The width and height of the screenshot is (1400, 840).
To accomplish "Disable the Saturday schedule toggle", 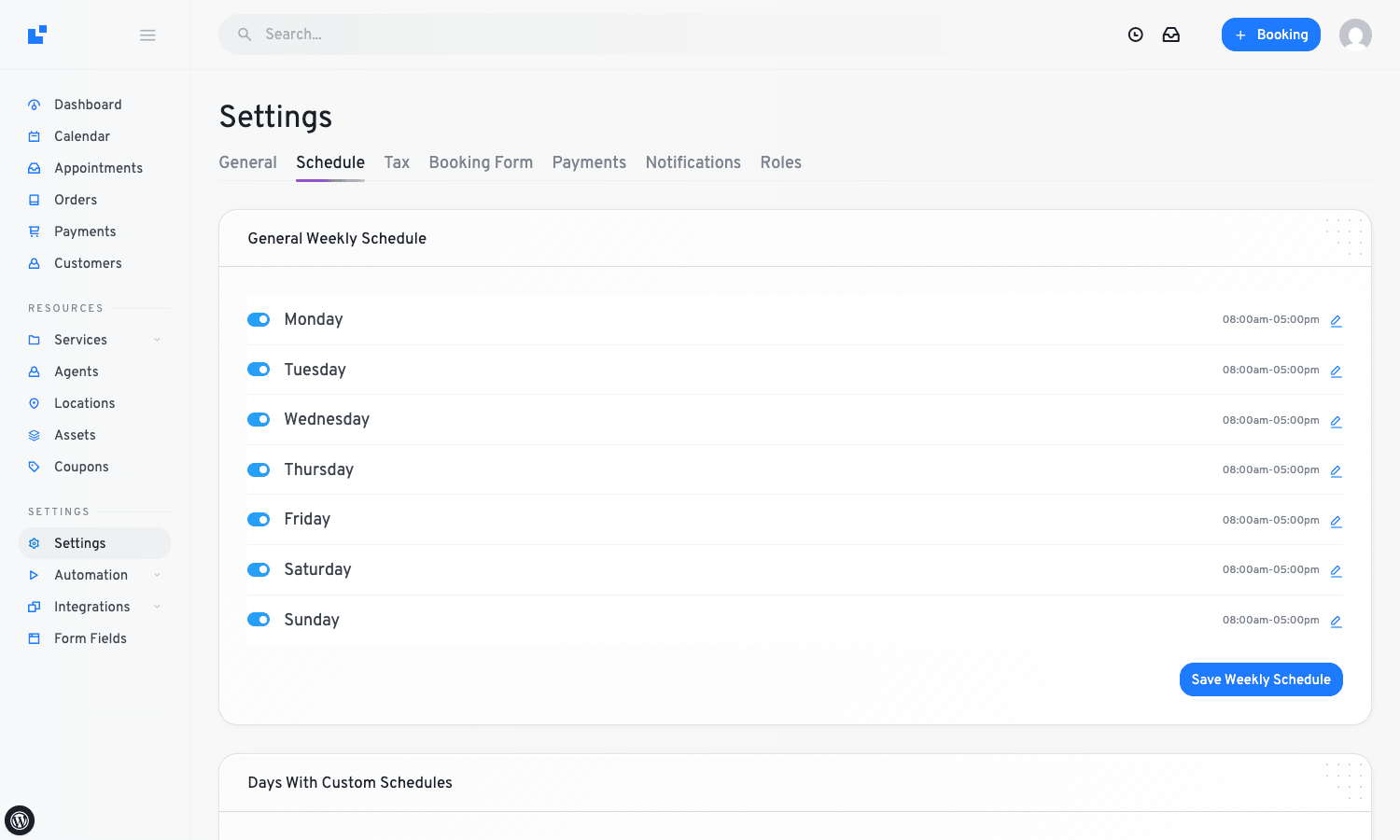I will tap(259, 569).
